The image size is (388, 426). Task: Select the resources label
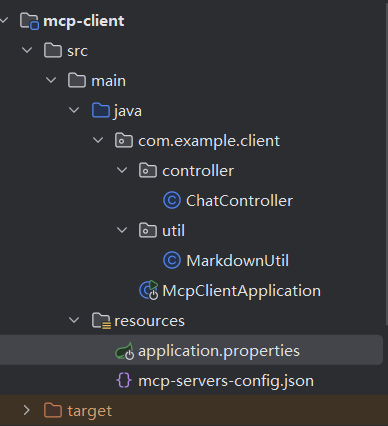pos(149,321)
